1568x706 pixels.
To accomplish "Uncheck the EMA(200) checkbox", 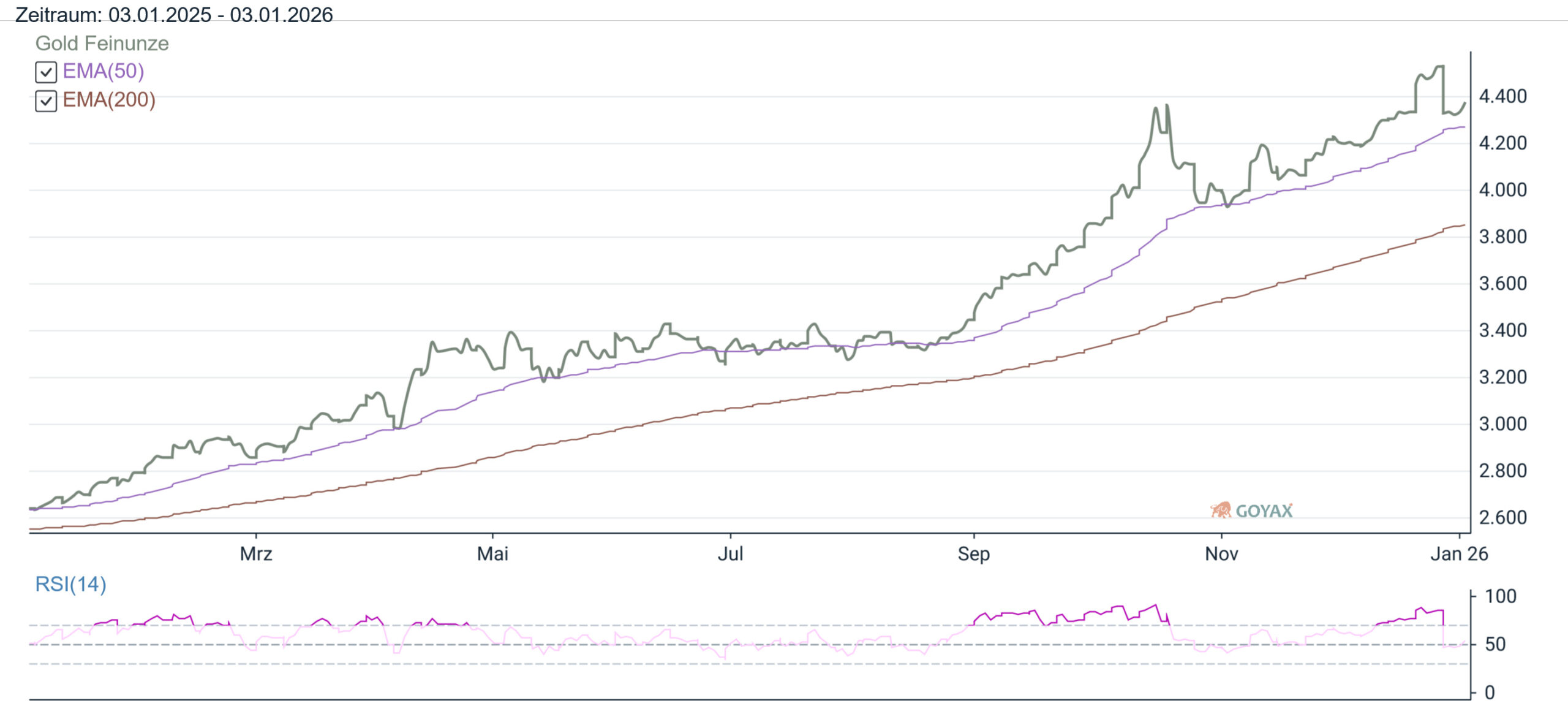I will [x=46, y=101].
